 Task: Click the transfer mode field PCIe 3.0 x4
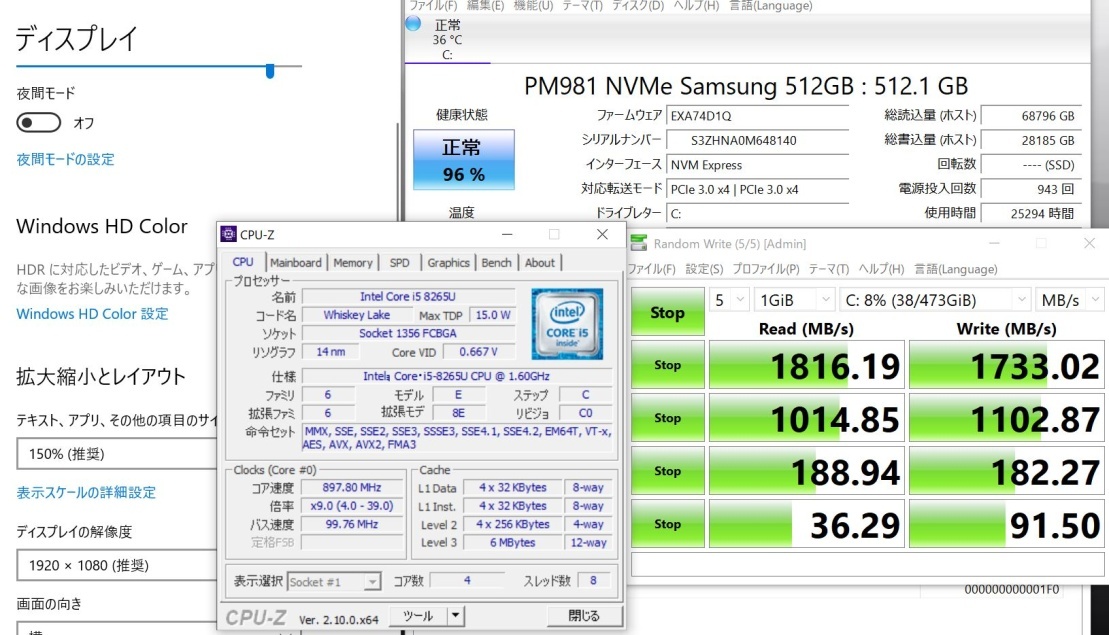click(757, 190)
